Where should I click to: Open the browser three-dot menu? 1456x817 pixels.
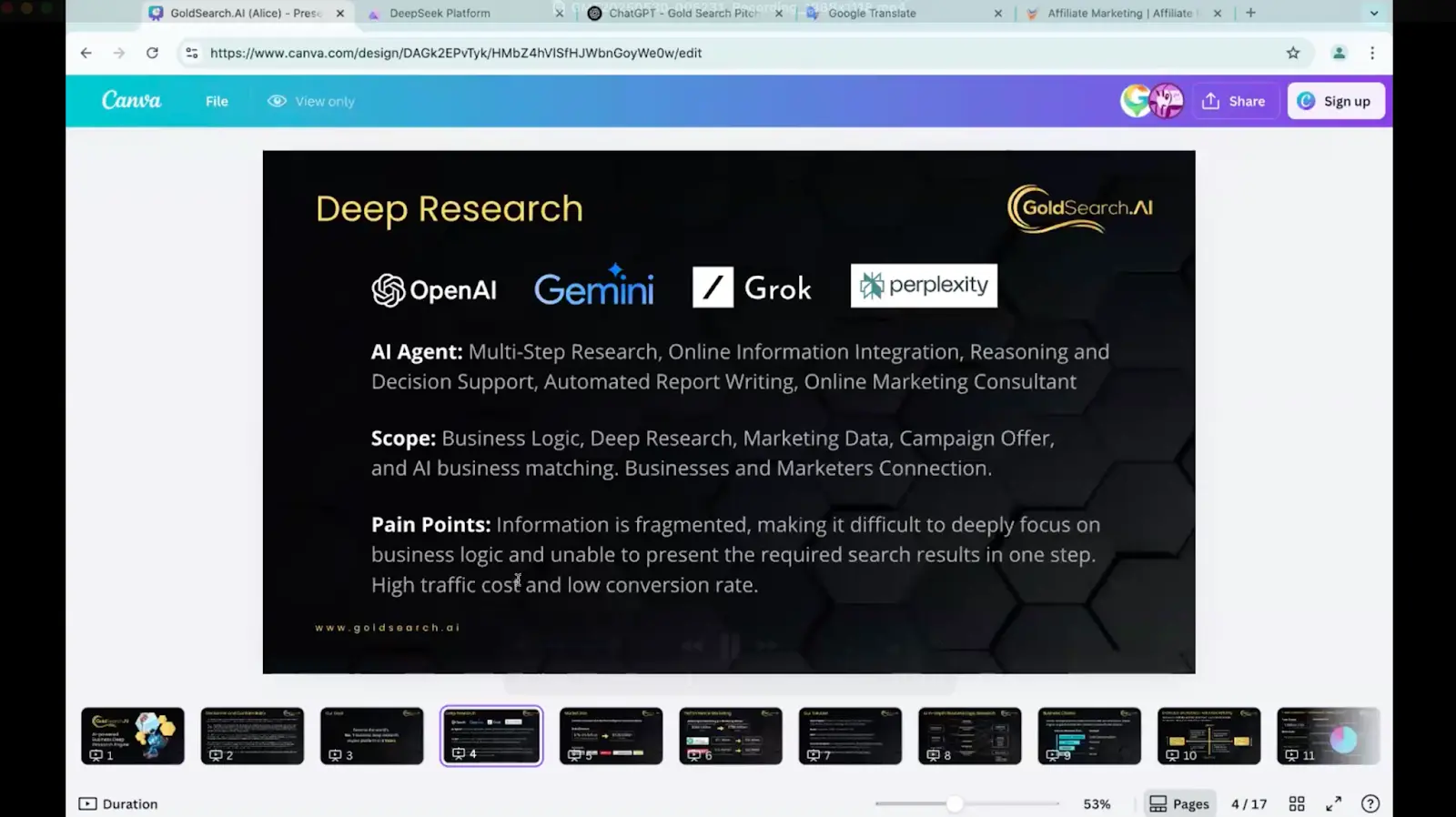1372,53
